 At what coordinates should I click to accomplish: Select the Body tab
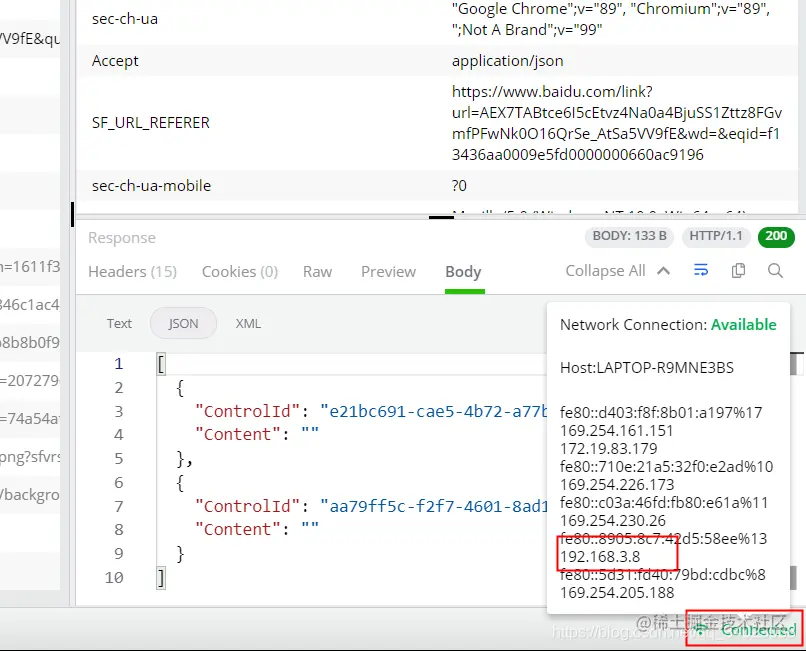(463, 272)
